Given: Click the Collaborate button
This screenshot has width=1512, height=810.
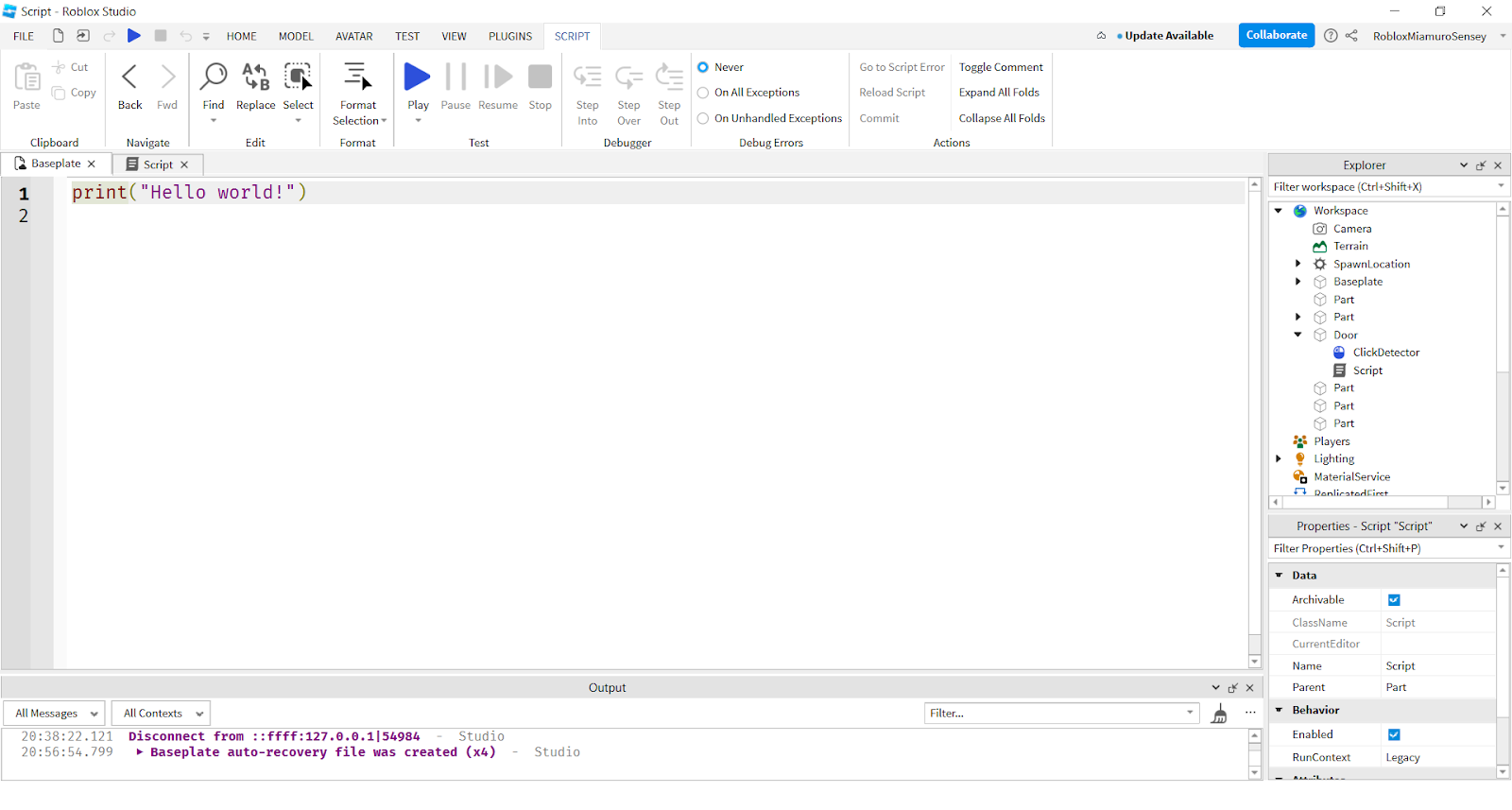Looking at the screenshot, I should pyautogui.click(x=1276, y=35).
